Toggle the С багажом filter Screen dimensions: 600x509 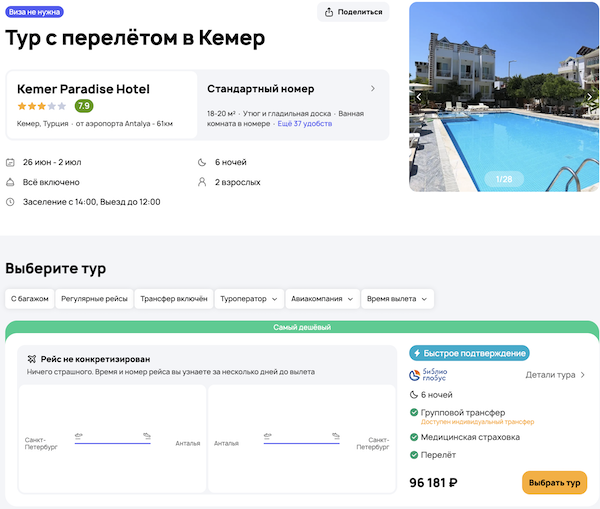(29, 298)
